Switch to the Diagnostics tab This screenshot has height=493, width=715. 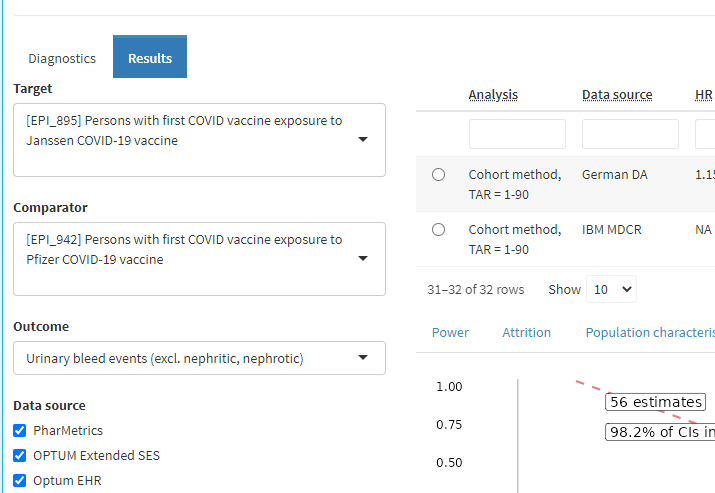coord(62,58)
